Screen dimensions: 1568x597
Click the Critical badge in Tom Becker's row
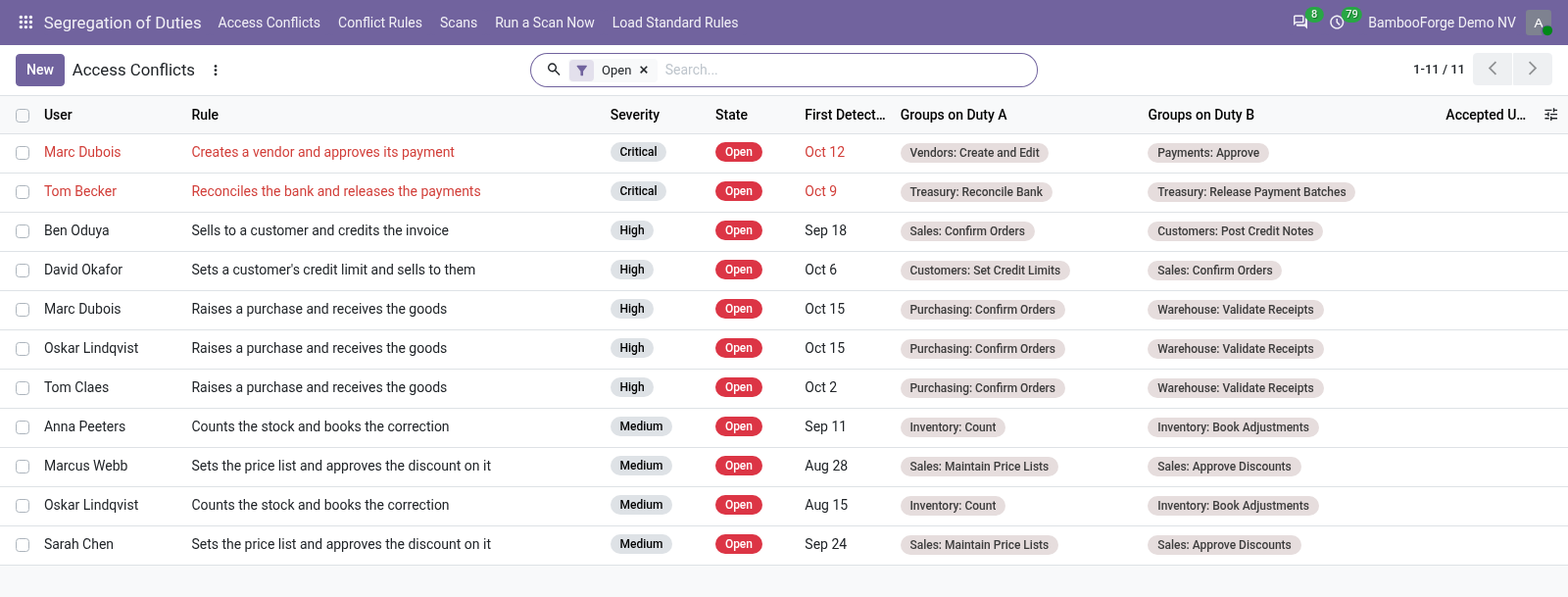point(638,191)
